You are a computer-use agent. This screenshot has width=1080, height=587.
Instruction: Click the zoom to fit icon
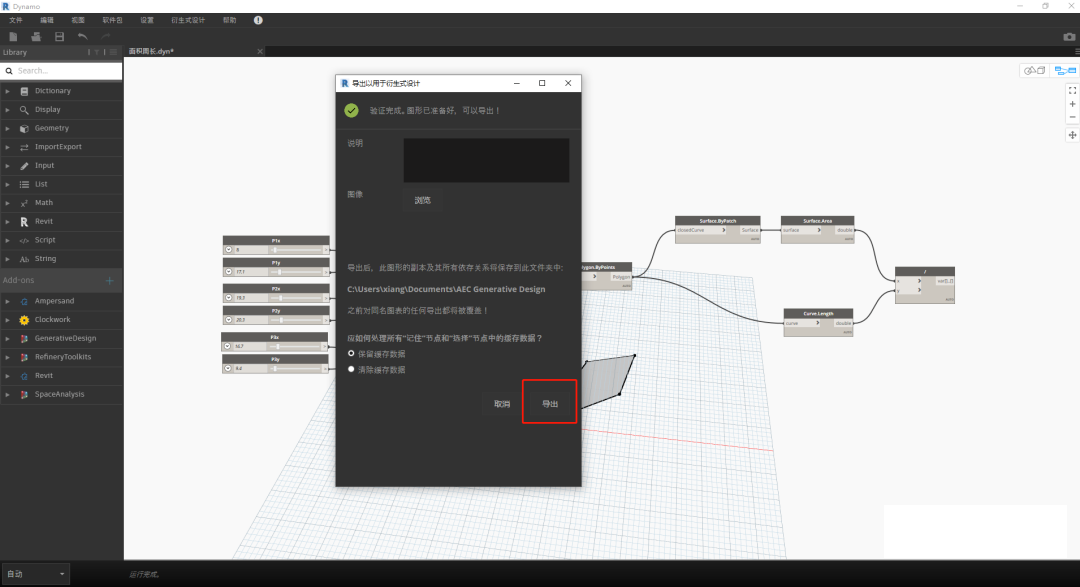[x=1072, y=90]
